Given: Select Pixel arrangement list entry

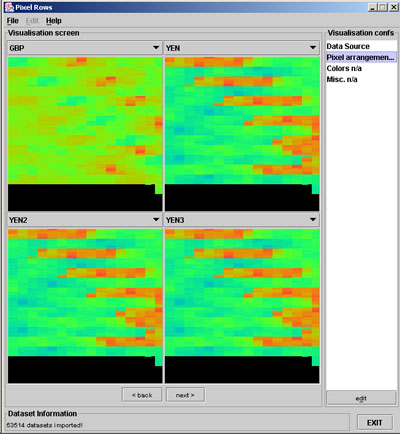Looking at the screenshot, I should (x=361, y=57).
